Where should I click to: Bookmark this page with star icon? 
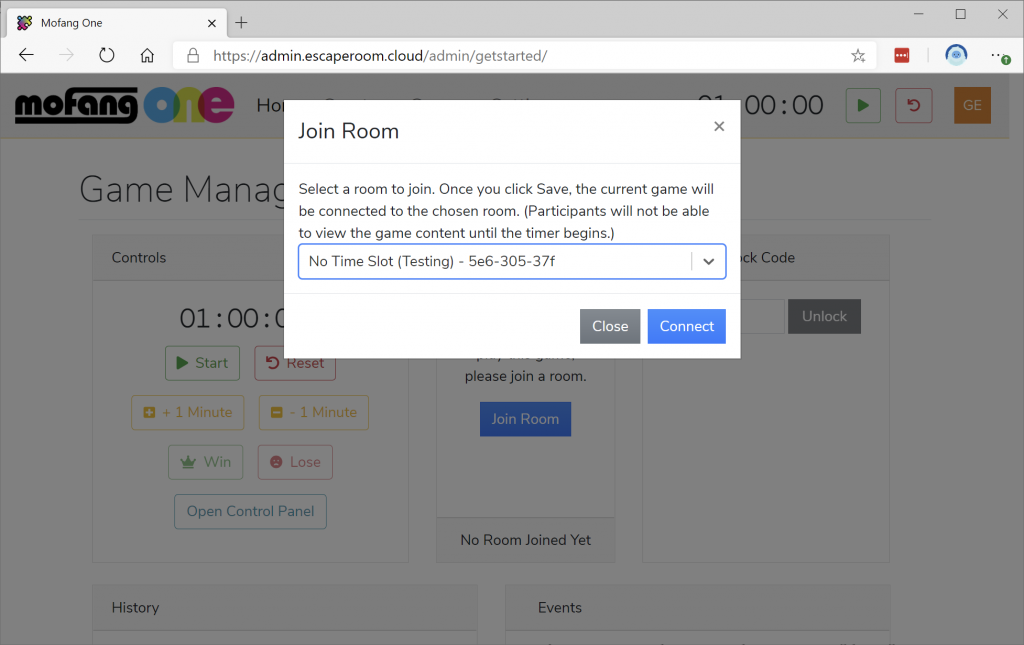click(x=858, y=56)
